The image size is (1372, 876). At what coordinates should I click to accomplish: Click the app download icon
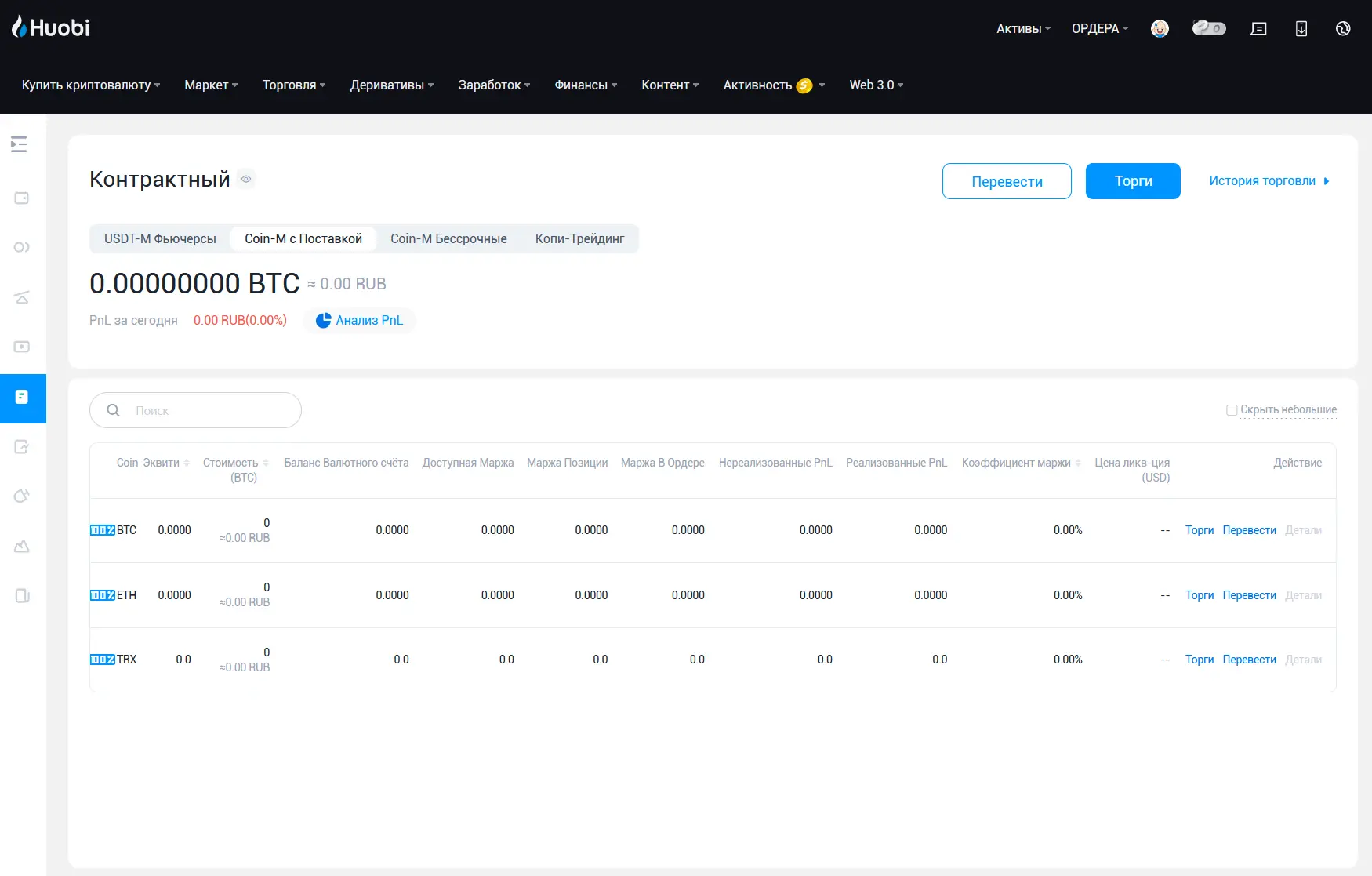pos(1301,28)
